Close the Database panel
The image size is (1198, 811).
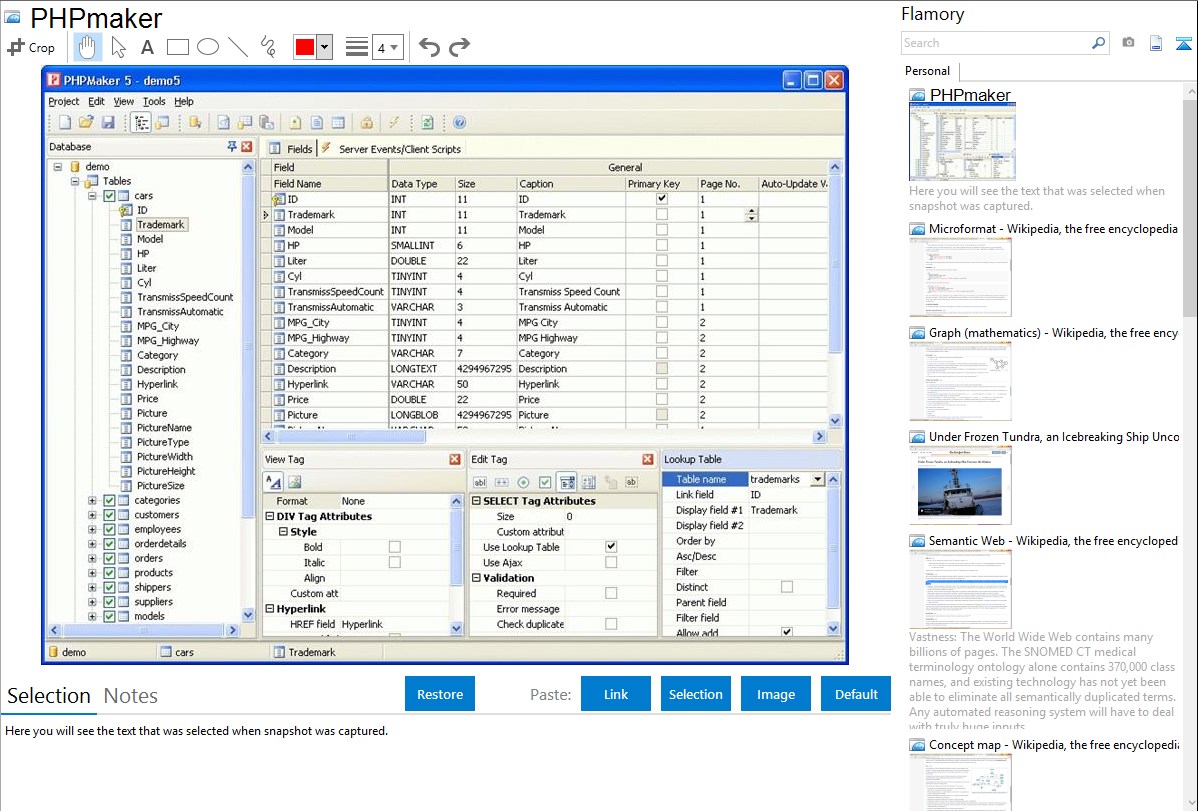(246, 146)
